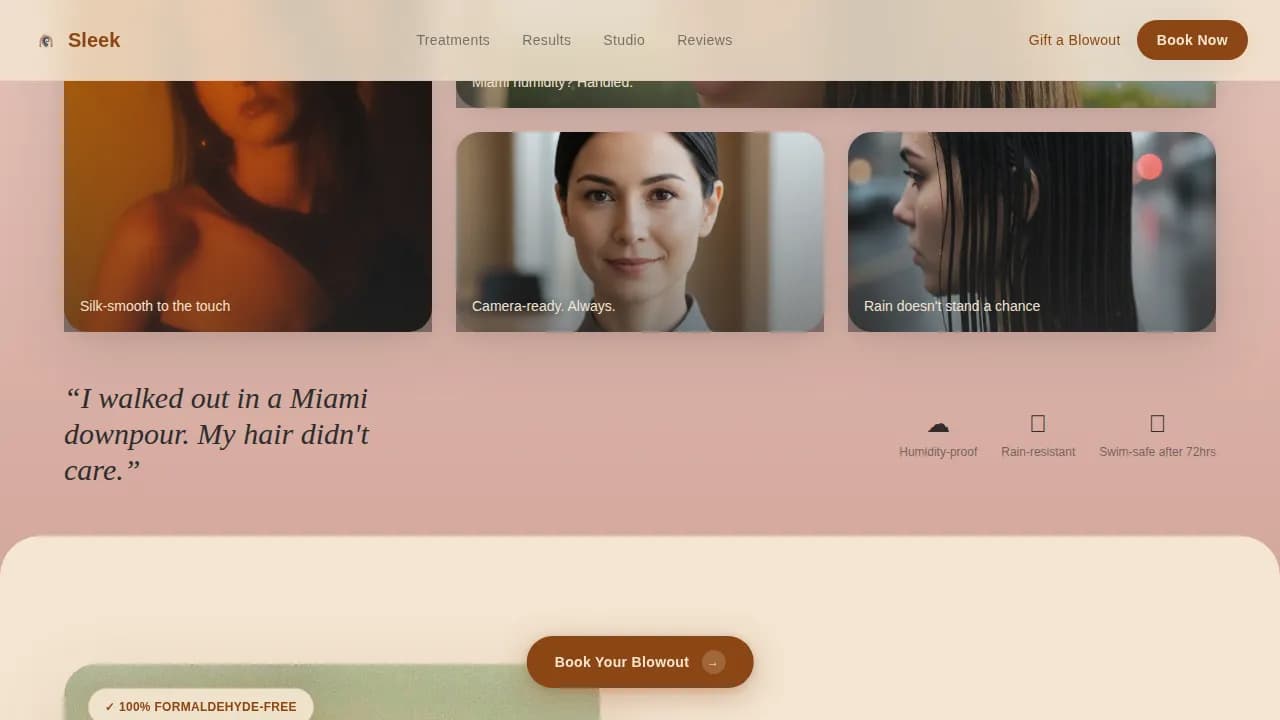Image resolution: width=1280 pixels, height=720 pixels.
Task: Open the Reviews section
Action: pyautogui.click(x=704, y=40)
